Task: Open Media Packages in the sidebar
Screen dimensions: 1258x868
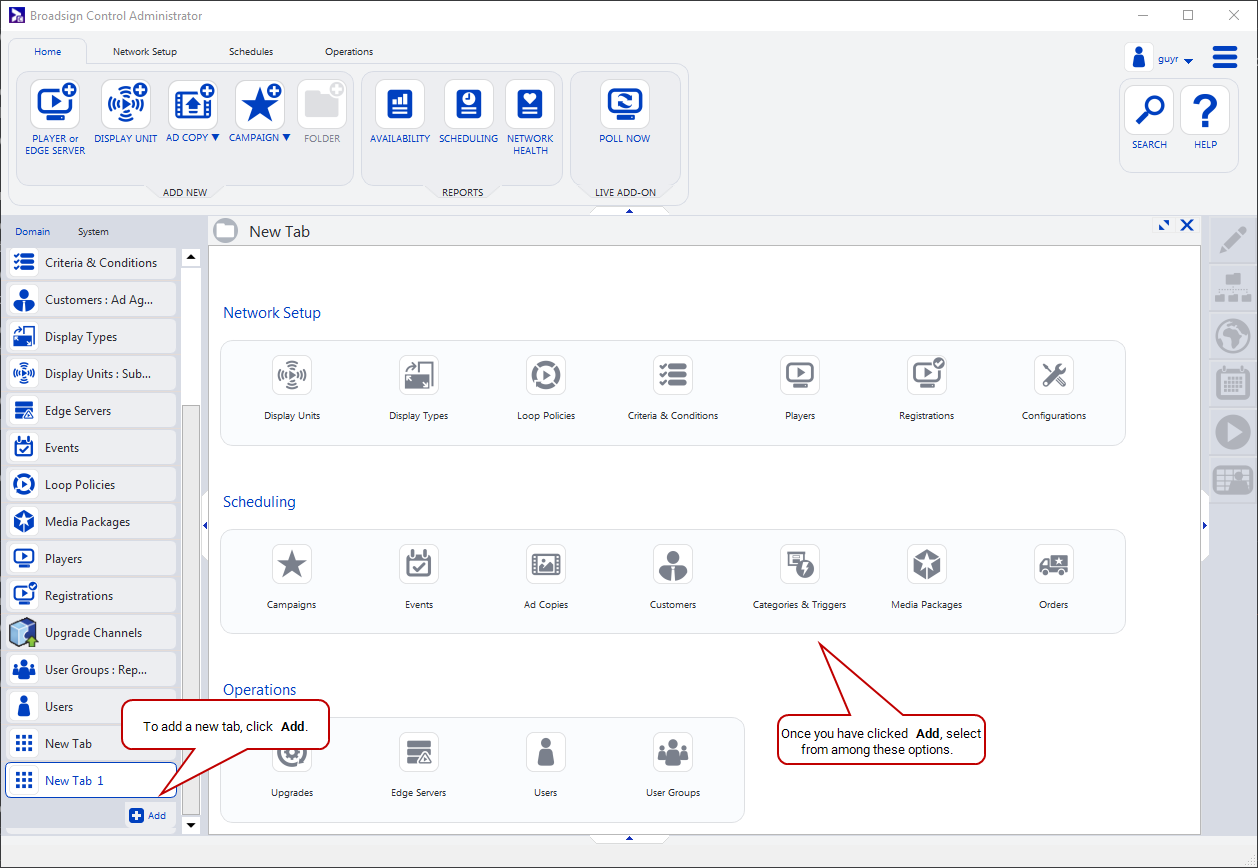Action: click(91, 522)
